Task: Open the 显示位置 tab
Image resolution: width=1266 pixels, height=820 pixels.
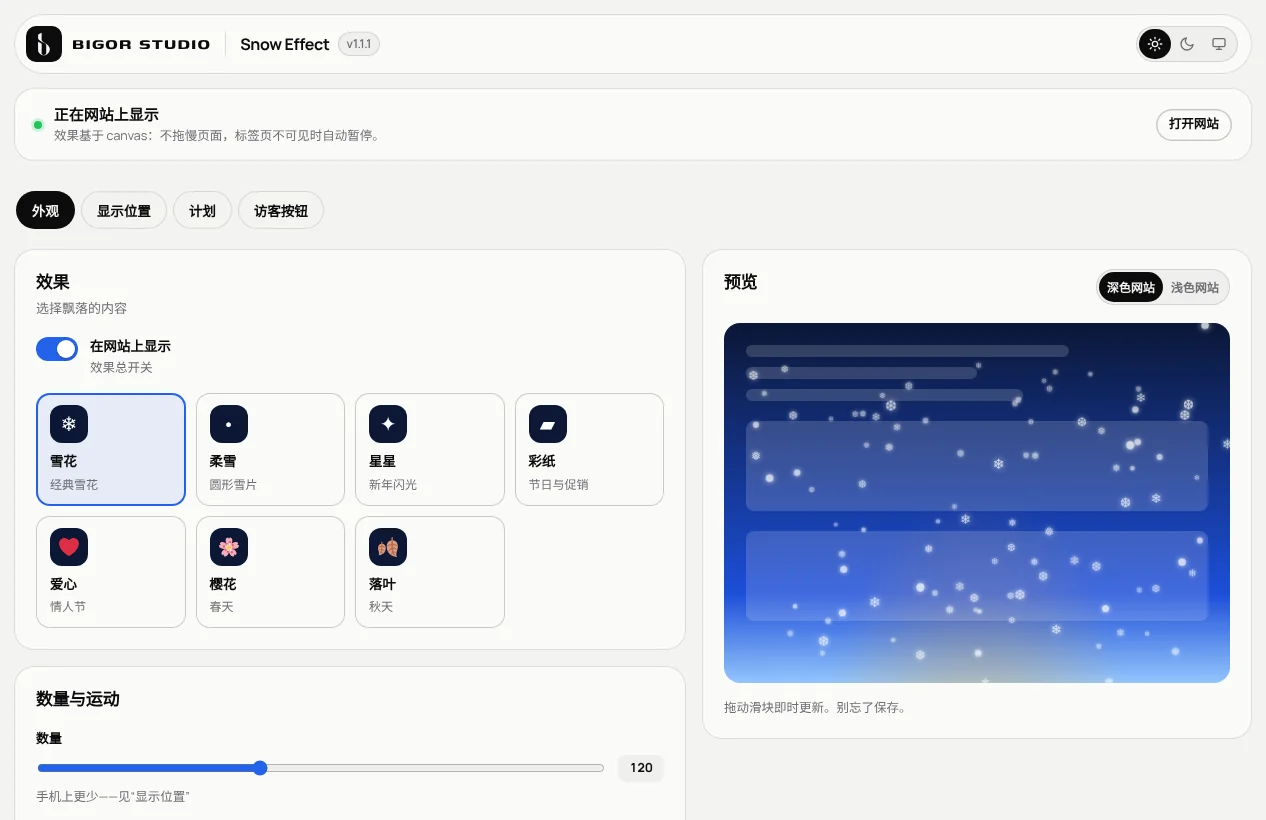Action: 124,210
